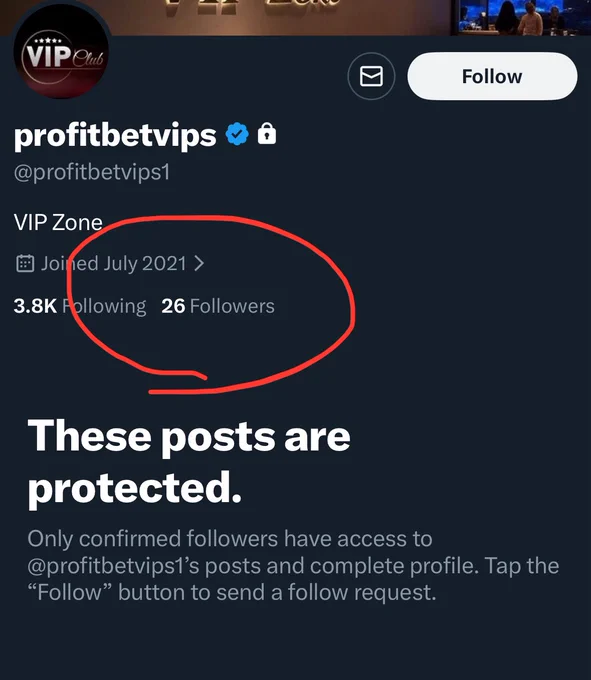
Task: View the 3.8K Following list
Action: pos(80,306)
